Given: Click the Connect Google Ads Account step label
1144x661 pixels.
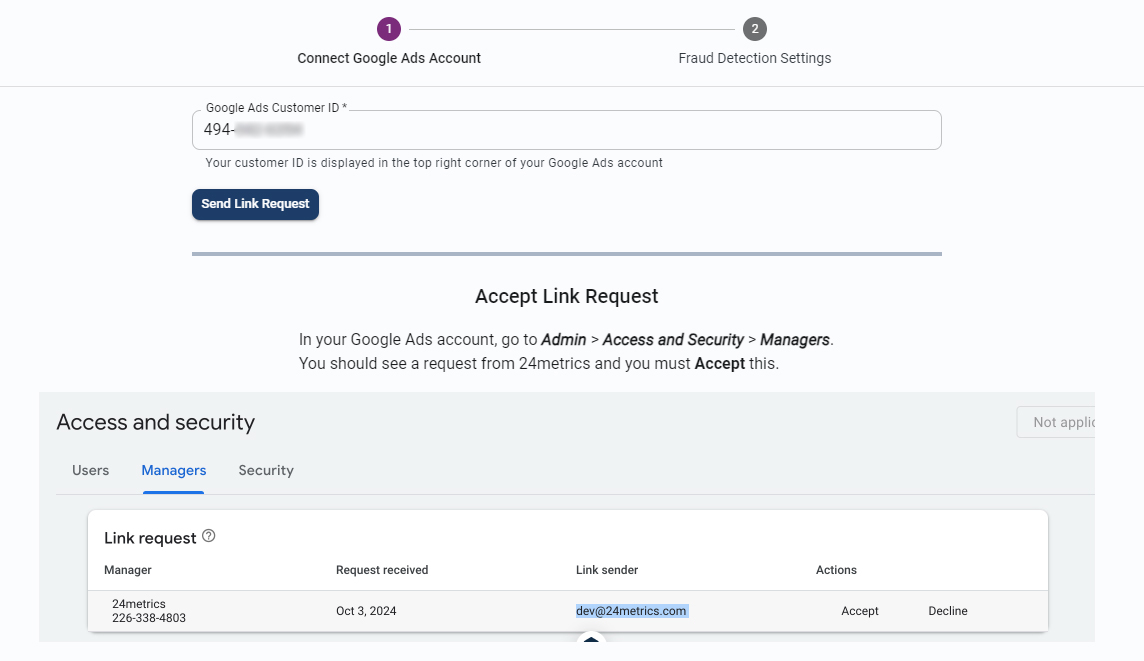Looking at the screenshot, I should [389, 58].
